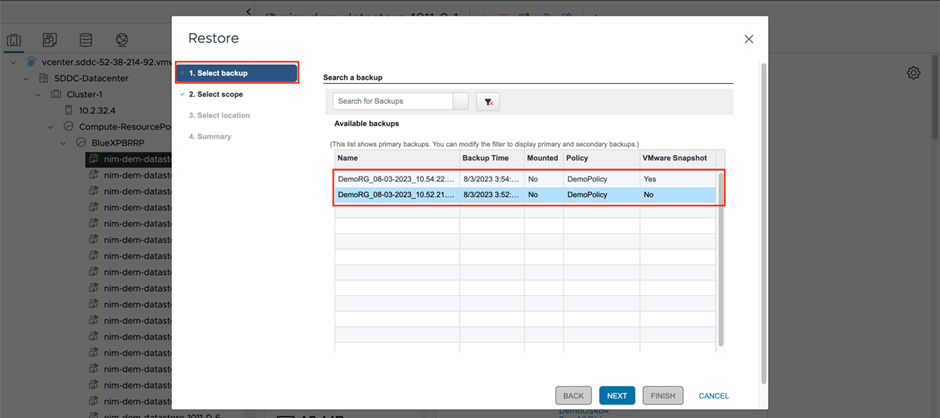Open the Networking inventory view icon
Viewport: 940px width, 418px height.
coord(122,40)
